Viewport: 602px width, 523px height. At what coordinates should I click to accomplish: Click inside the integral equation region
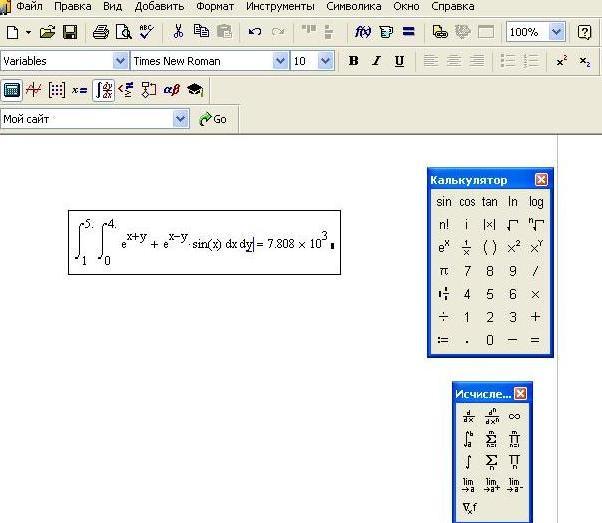click(204, 242)
